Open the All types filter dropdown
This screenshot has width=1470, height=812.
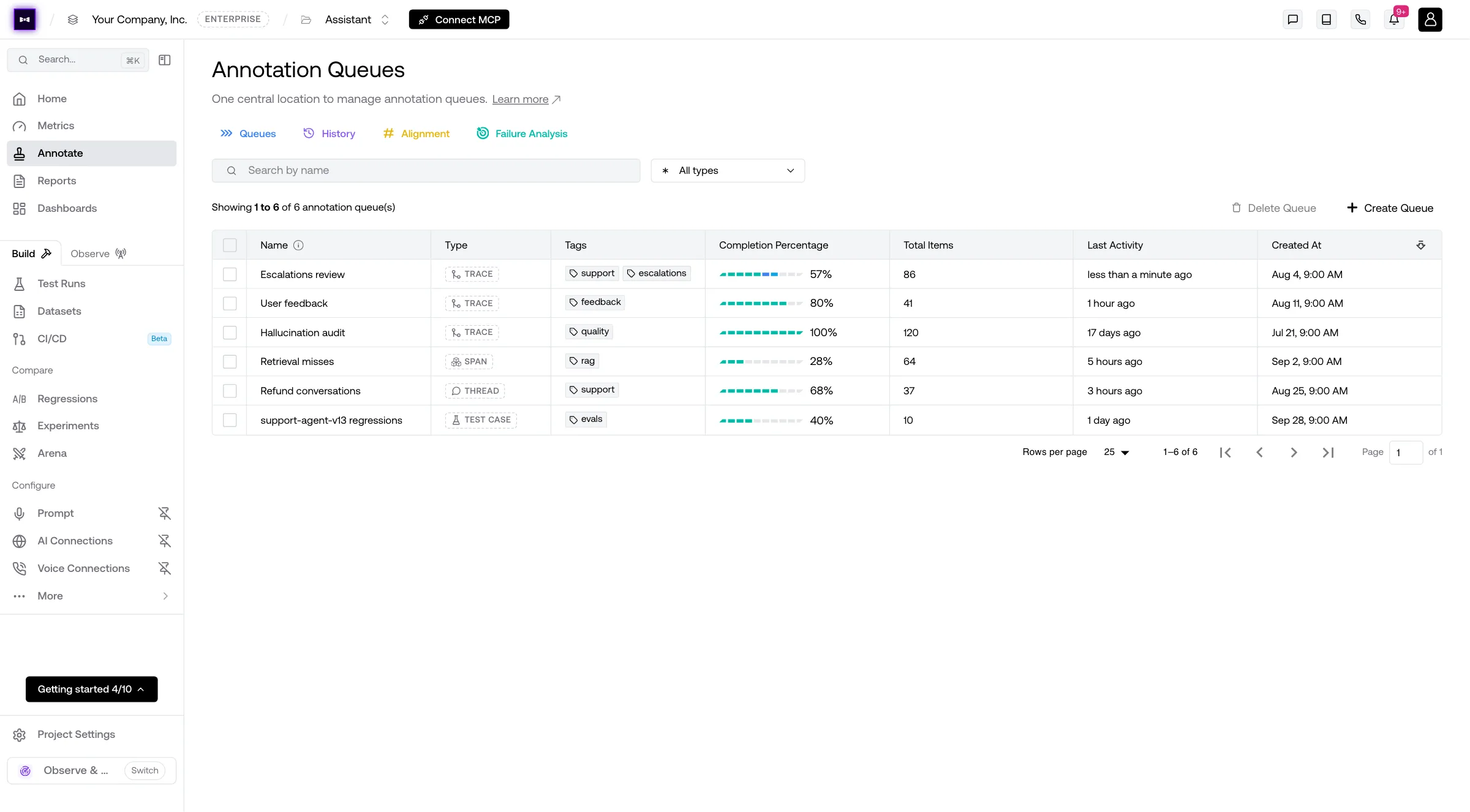click(728, 170)
